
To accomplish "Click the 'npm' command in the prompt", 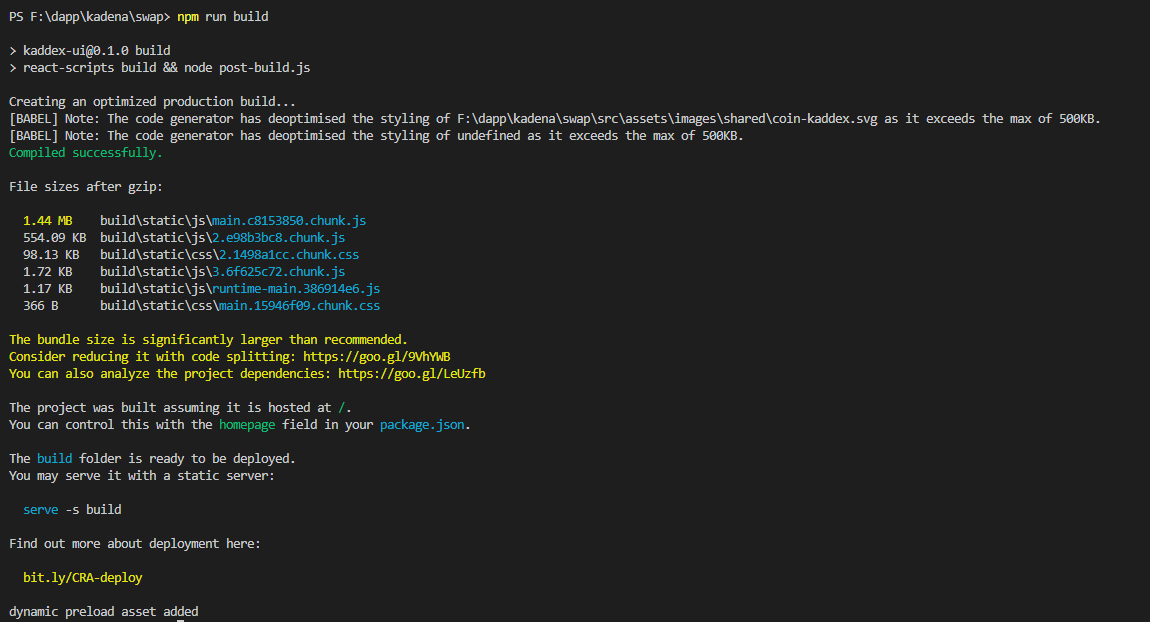I will [x=188, y=16].
